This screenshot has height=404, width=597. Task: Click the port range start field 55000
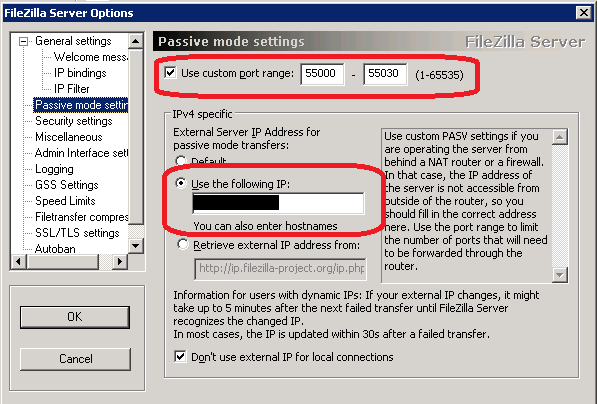pos(322,73)
